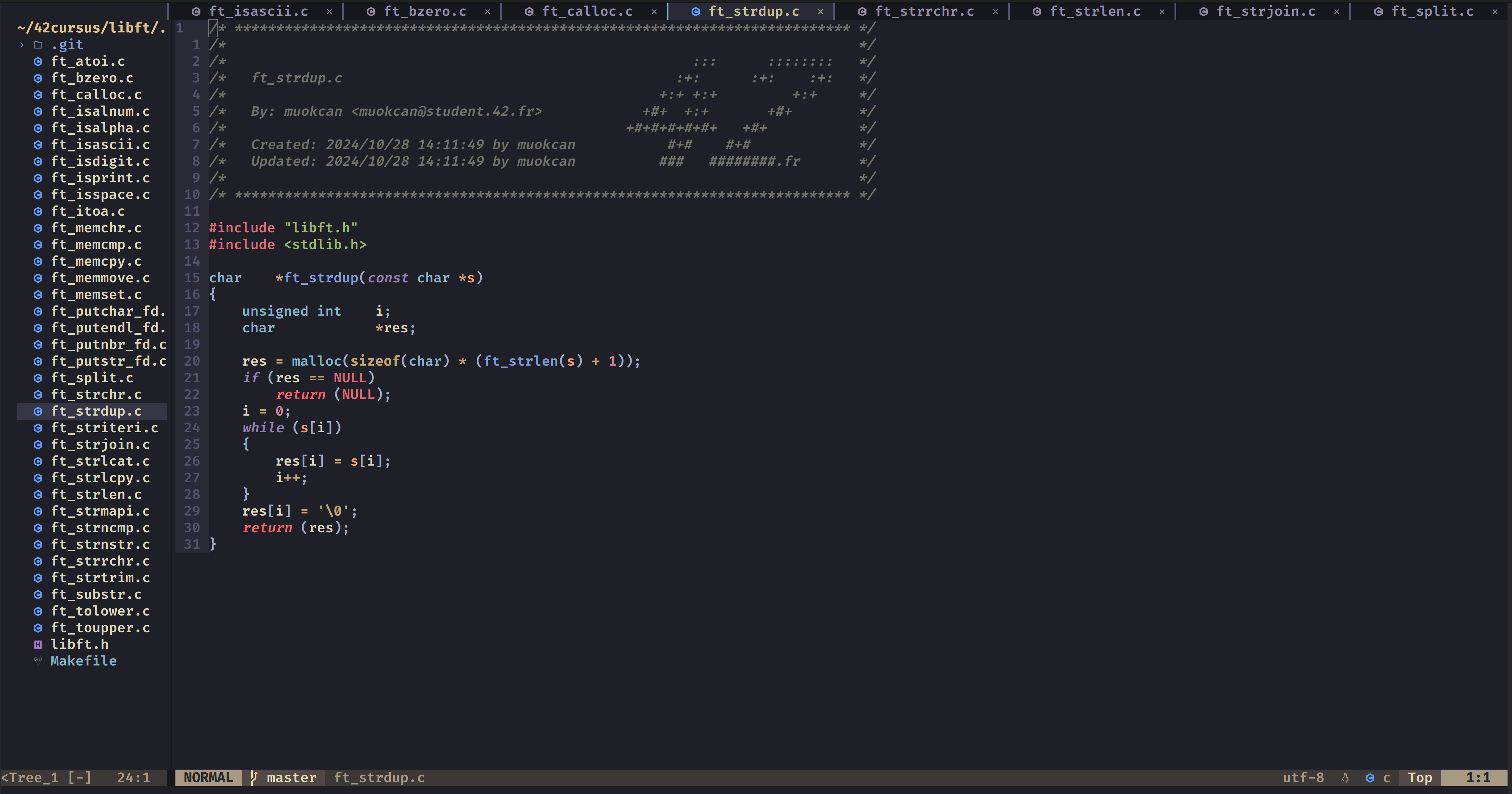Screen dimensions: 1512x794
Task: Click the file icon of ft_memmove.c
Action: coord(38,278)
